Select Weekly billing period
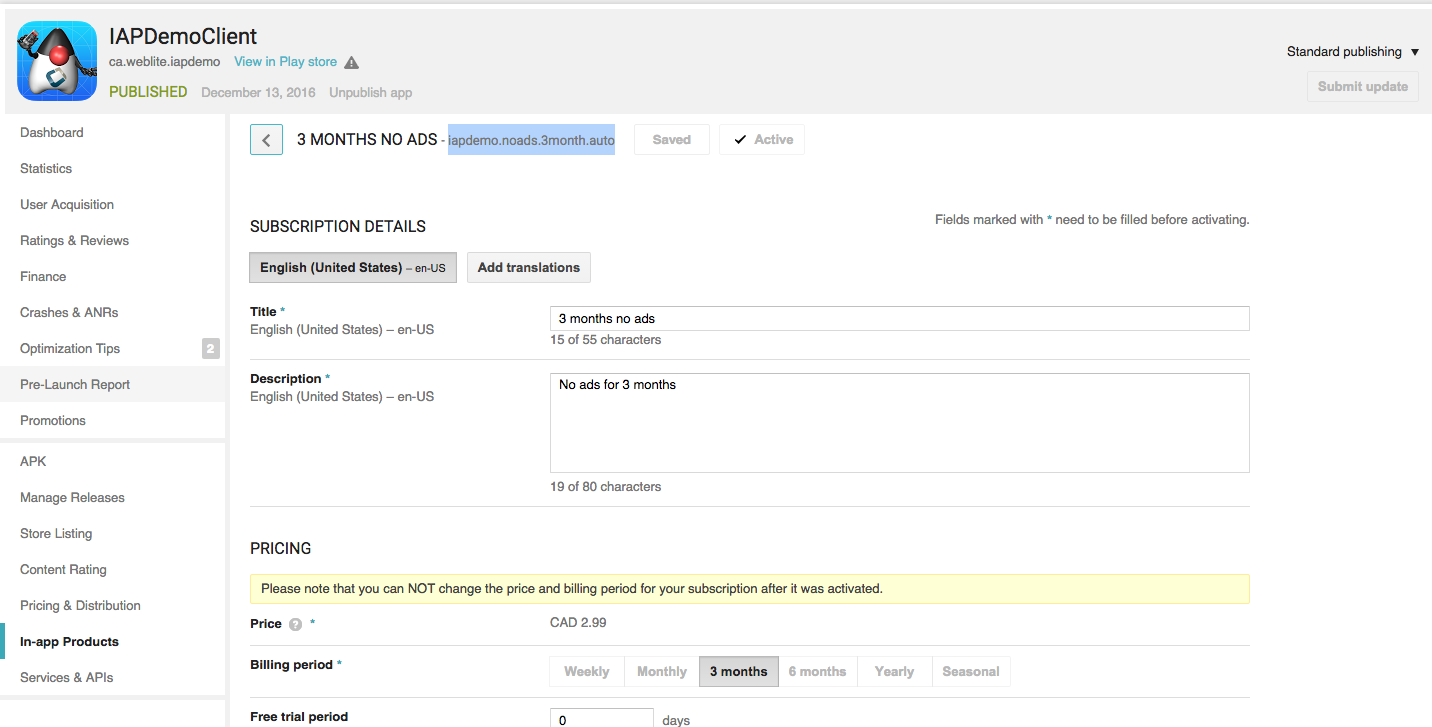The image size is (1432, 727). tap(586, 671)
